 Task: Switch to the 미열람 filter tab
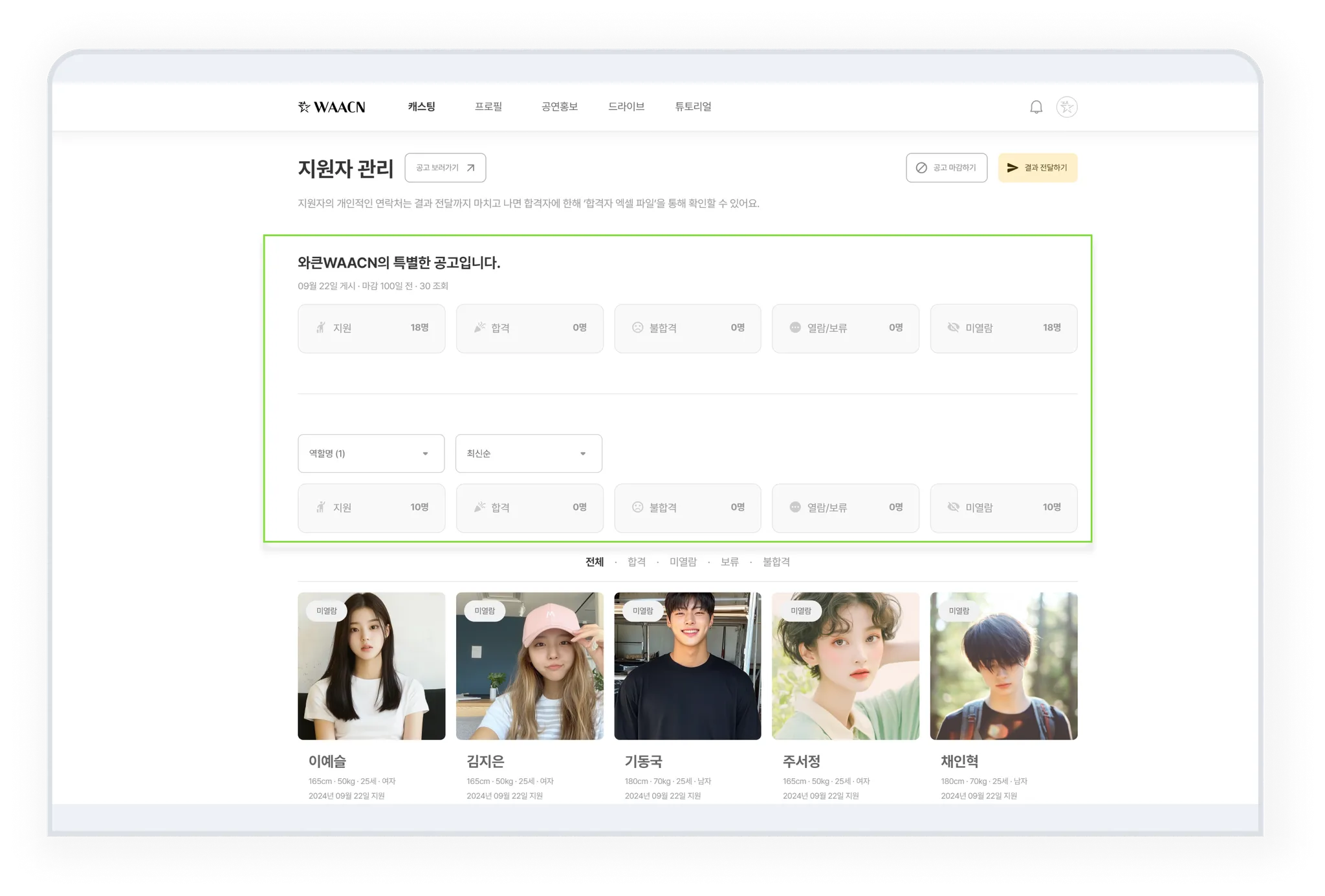[x=683, y=562]
